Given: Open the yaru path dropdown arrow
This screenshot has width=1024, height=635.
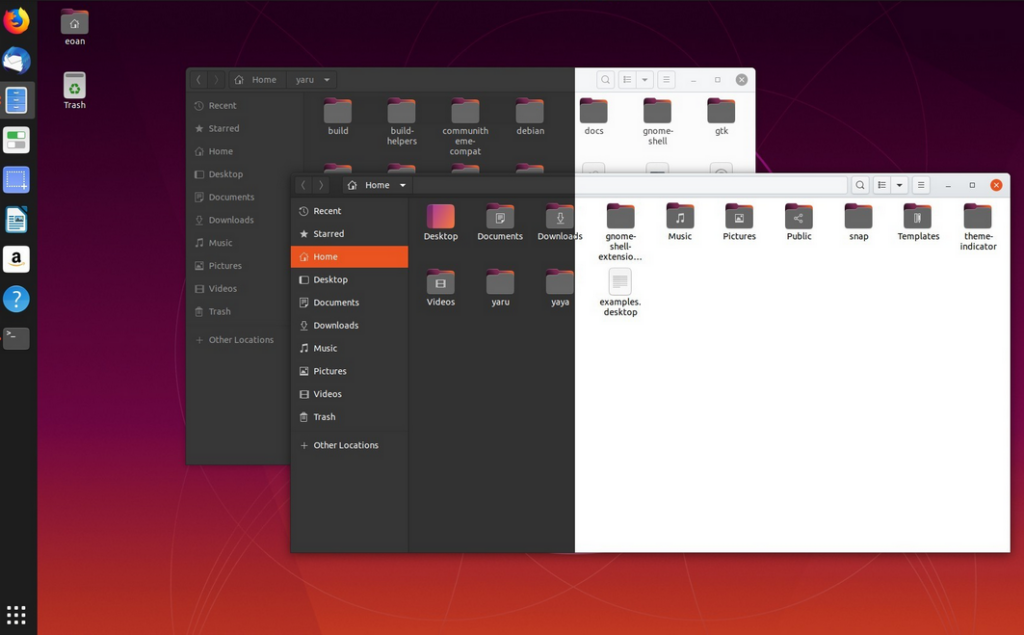Looking at the screenshot, I should [327, 80].
